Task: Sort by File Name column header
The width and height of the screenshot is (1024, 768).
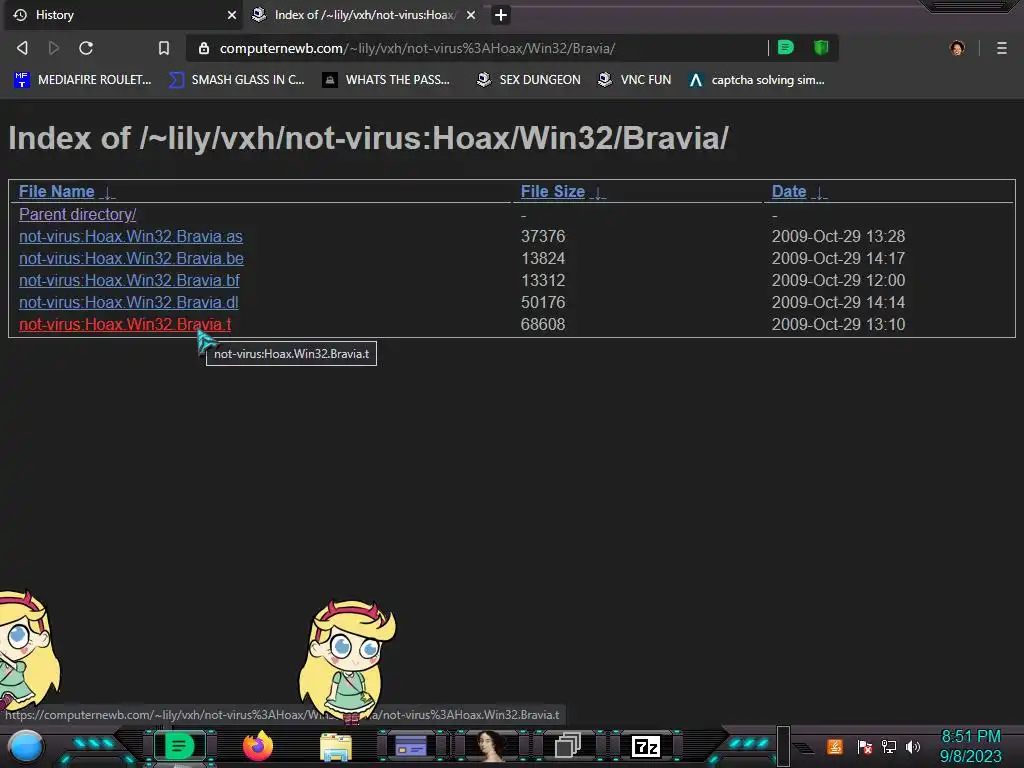Action: [x=57, y=191]
